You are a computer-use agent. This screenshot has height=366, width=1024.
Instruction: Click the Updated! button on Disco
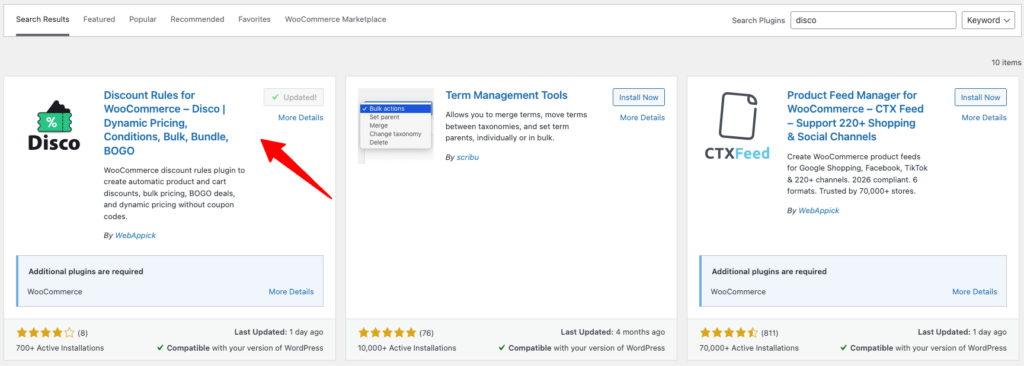(294, 97)
